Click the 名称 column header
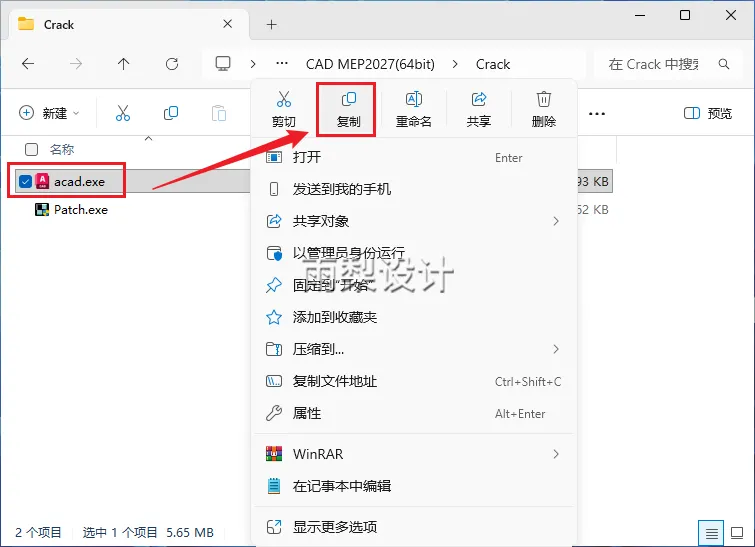755x547 pixels. [x=62, y=150]
